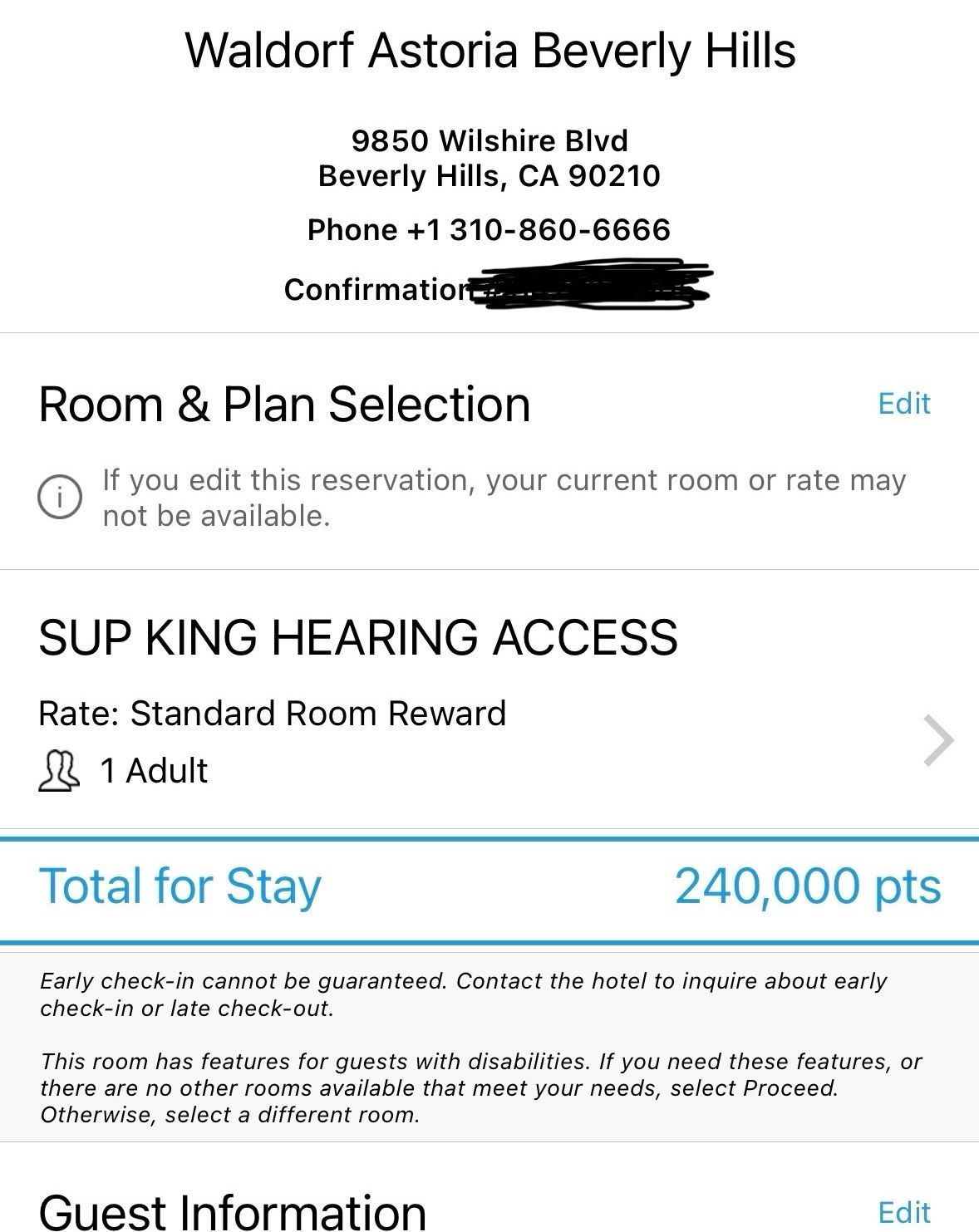This screenshot has width=979, height=1232.
Task: Tap the Confirmation number line
Action: click(x=496, y=288)
